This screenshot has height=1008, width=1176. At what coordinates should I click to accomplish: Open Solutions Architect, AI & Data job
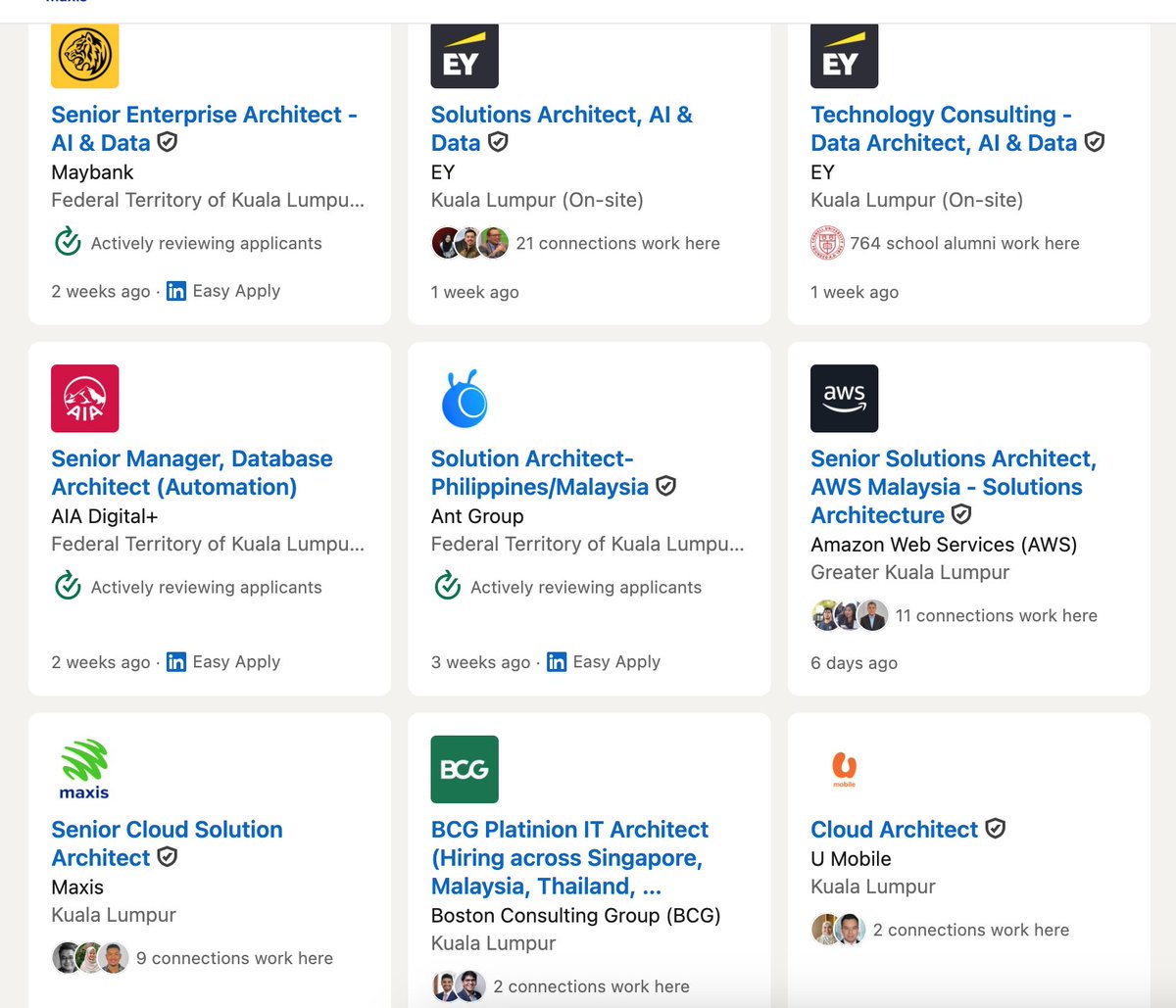pyautogui.click(x=562, y=128)
